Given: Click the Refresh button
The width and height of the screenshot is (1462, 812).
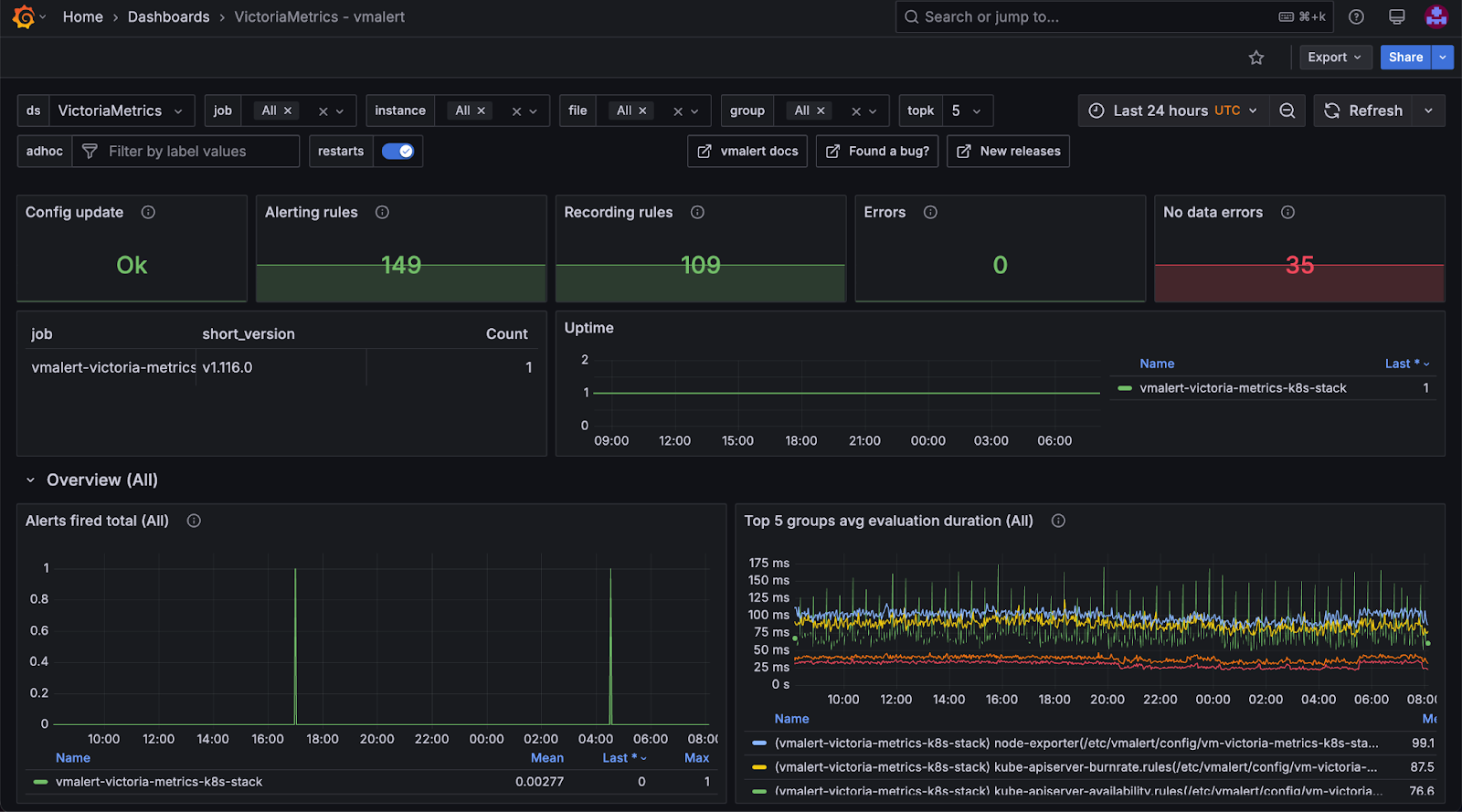Looking at the screenshot, I should click(1363, 111).
